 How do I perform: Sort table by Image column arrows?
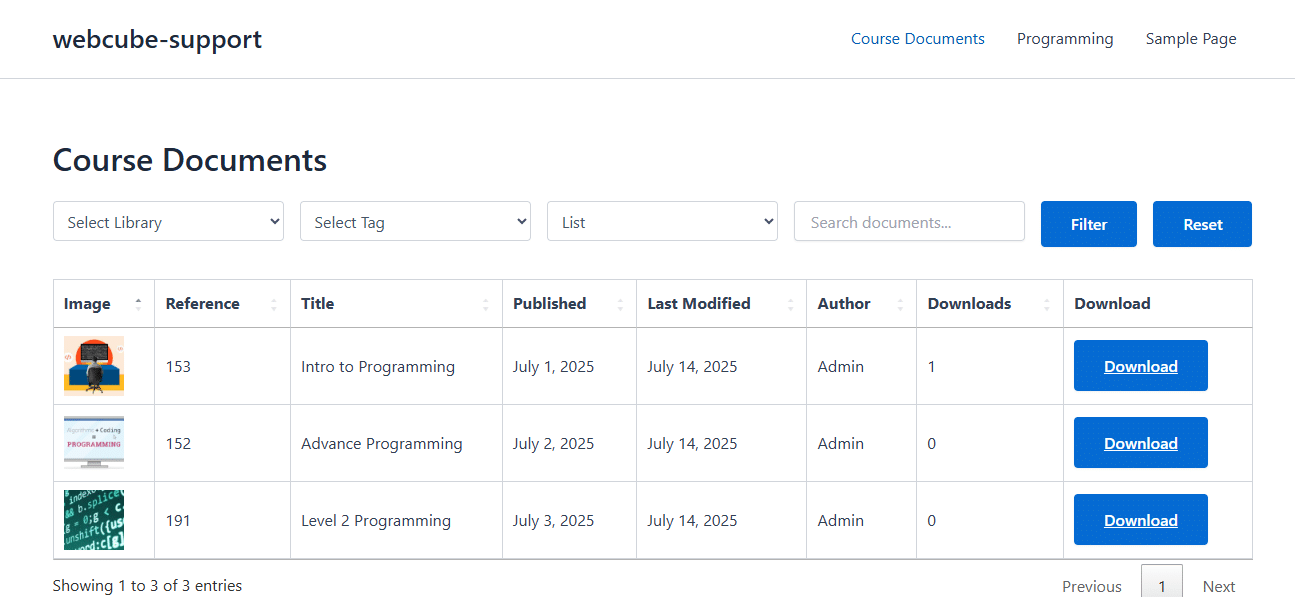(138, 304)
